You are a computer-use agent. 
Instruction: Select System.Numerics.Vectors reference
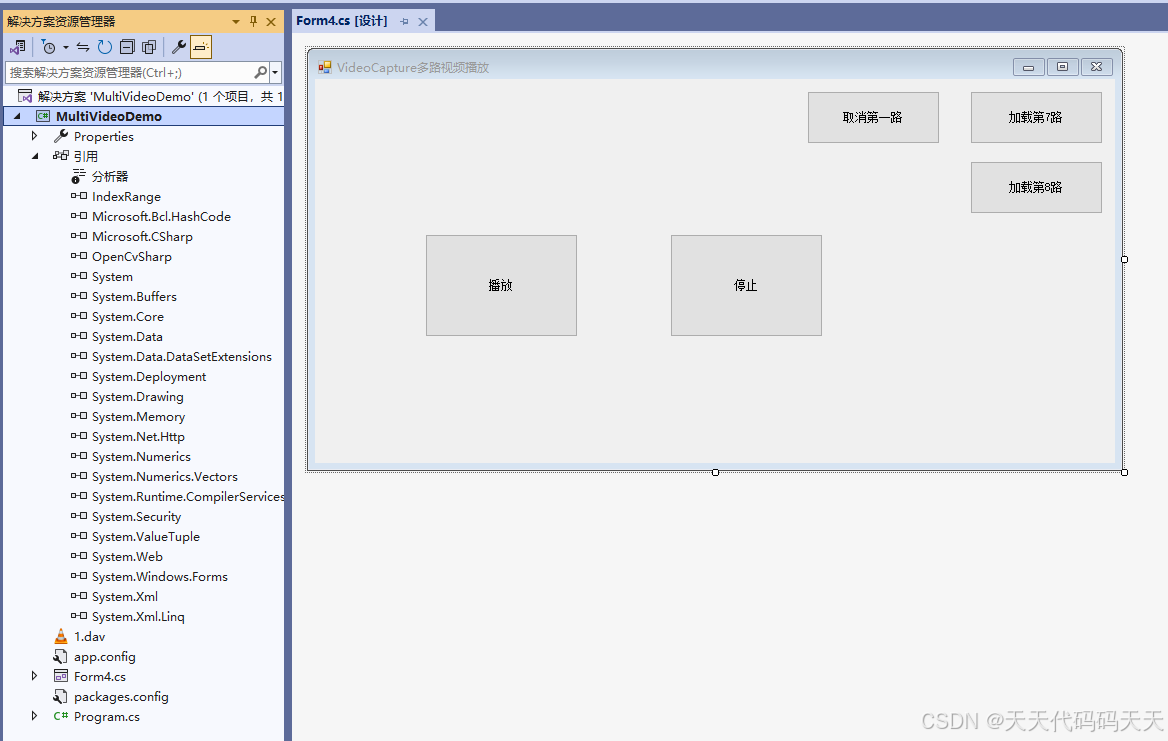tap(165, 477)
